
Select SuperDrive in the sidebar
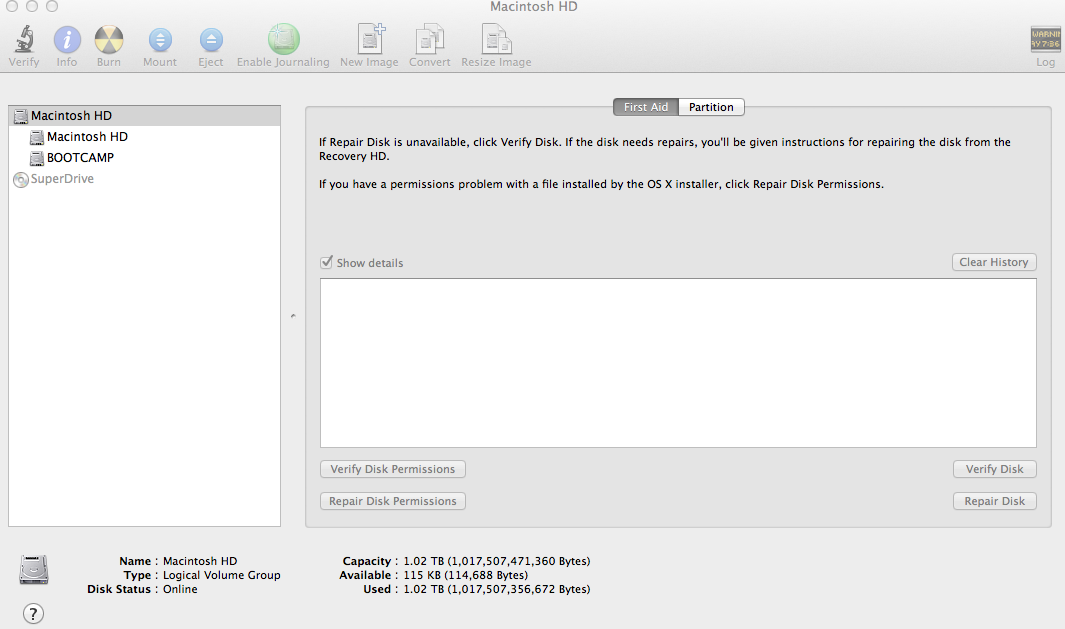144,179
